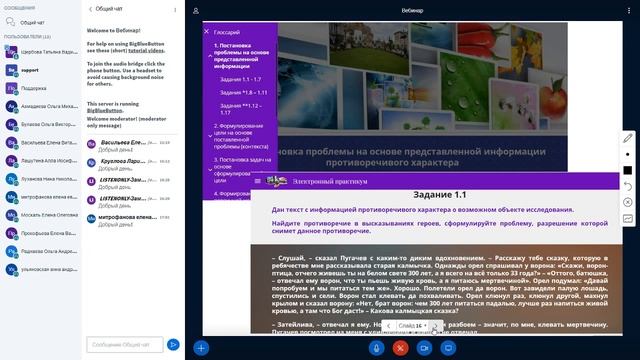Select user Родиаева Ольга in the list
The image size is (640, 360).
pos(41,251)
